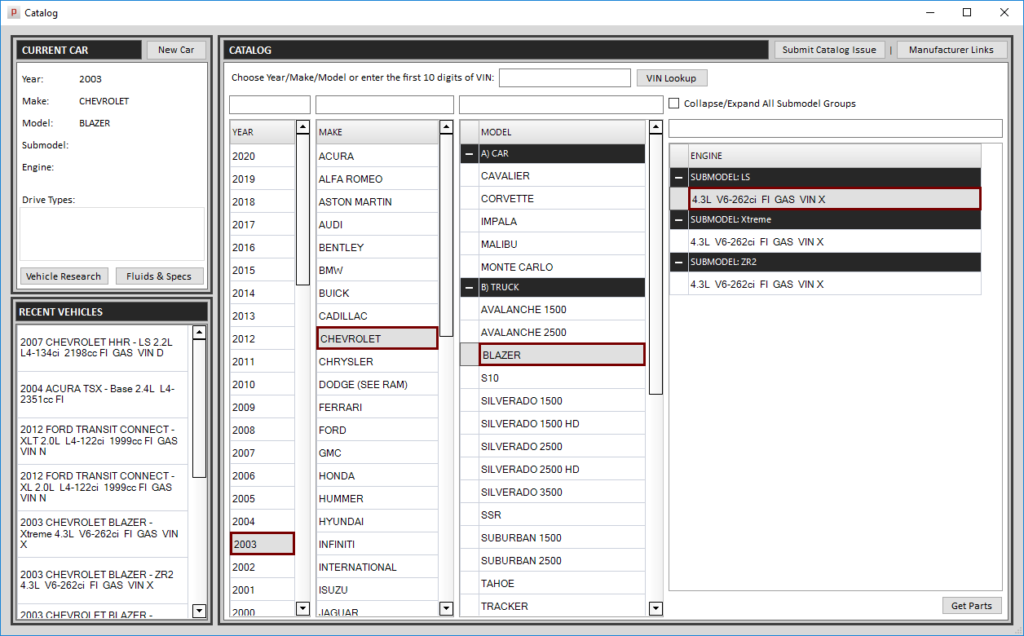Click the VIN Lookup button
This screenshot has width=1024, height=636.
tap(671, 78)
